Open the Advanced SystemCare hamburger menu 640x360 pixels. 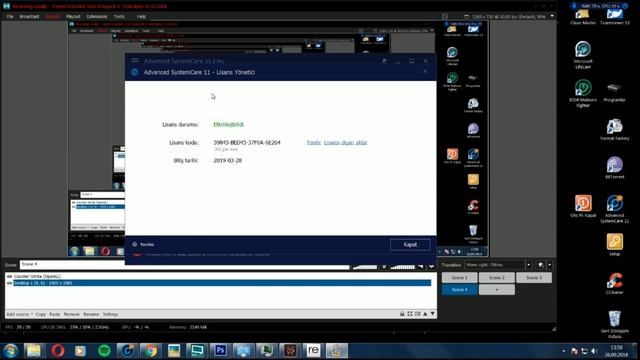[135, 60]
